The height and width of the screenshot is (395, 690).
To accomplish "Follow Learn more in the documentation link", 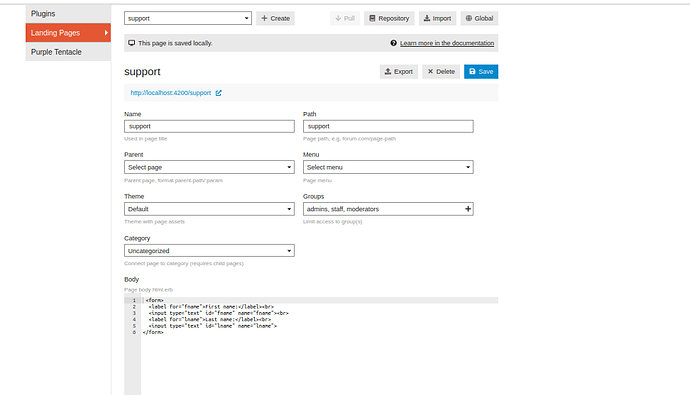I will click(447, 43).
